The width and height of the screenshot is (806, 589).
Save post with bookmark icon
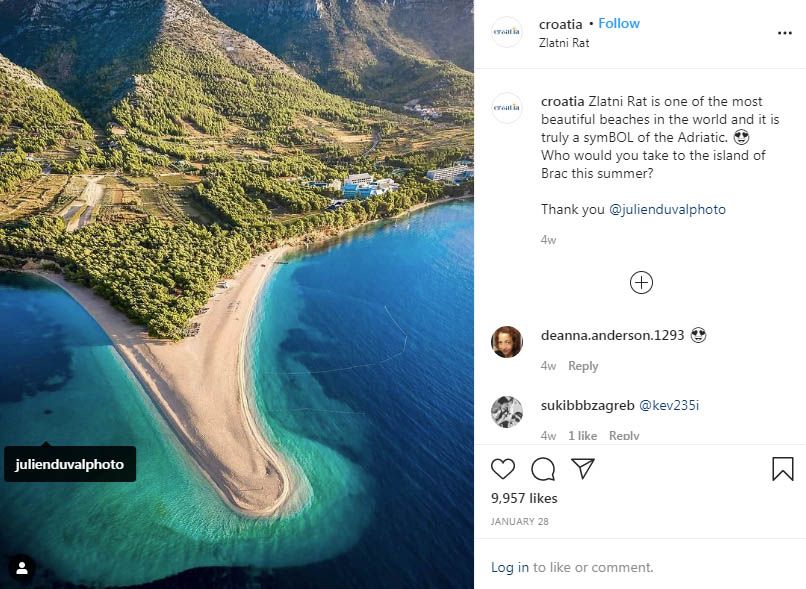click(x=782, y=469)
